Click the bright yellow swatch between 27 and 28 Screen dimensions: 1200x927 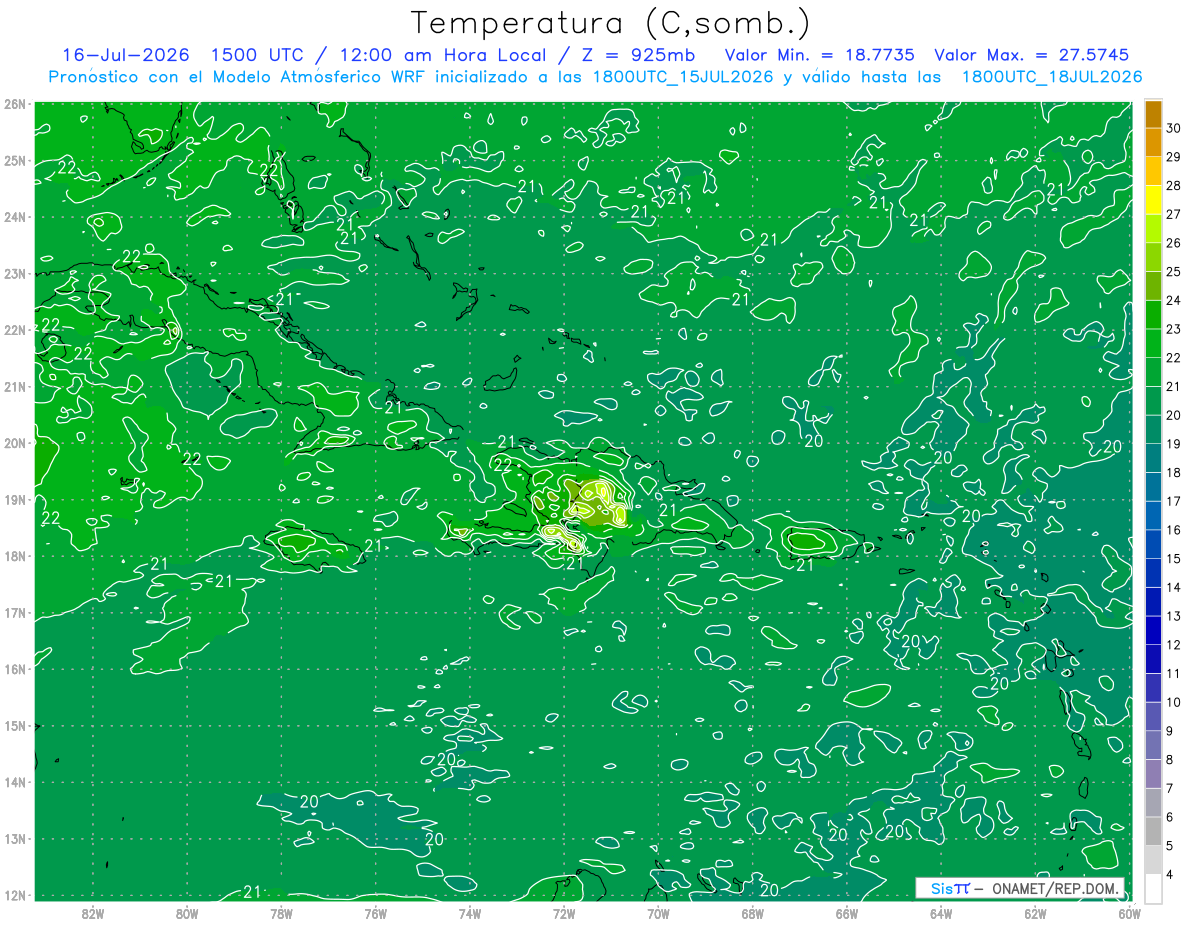click(1153, 199)
